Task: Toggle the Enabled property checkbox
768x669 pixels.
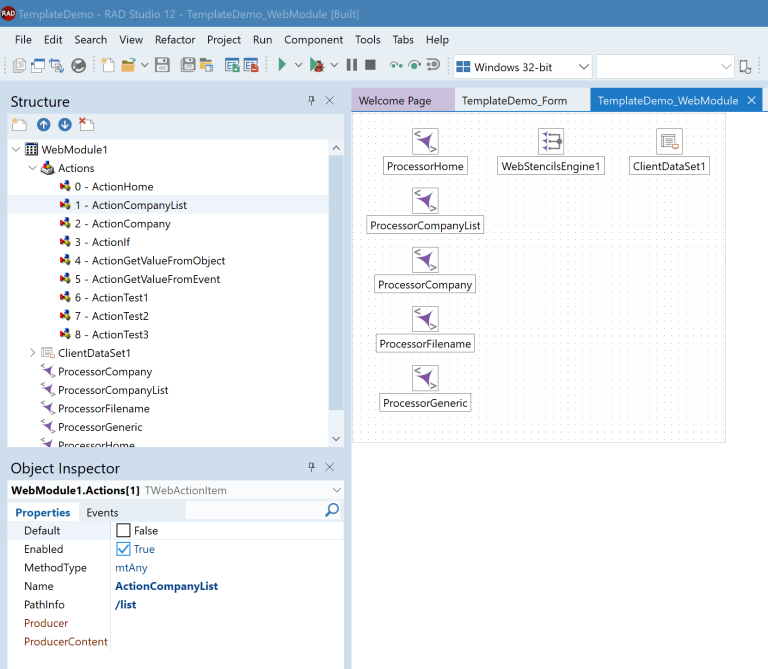Action: (123, 549)
